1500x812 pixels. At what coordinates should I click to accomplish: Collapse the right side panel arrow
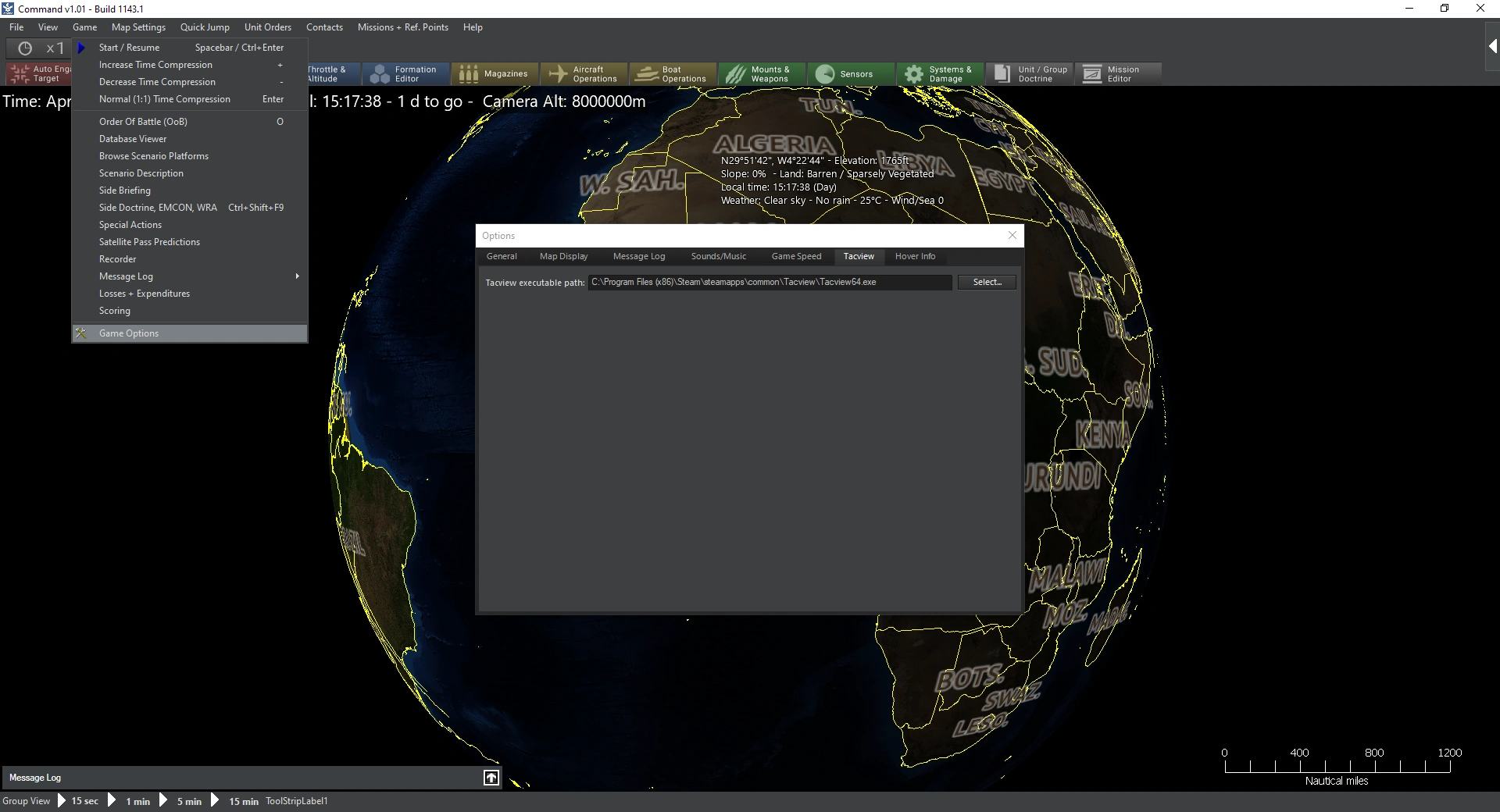tap(1491, 47)
